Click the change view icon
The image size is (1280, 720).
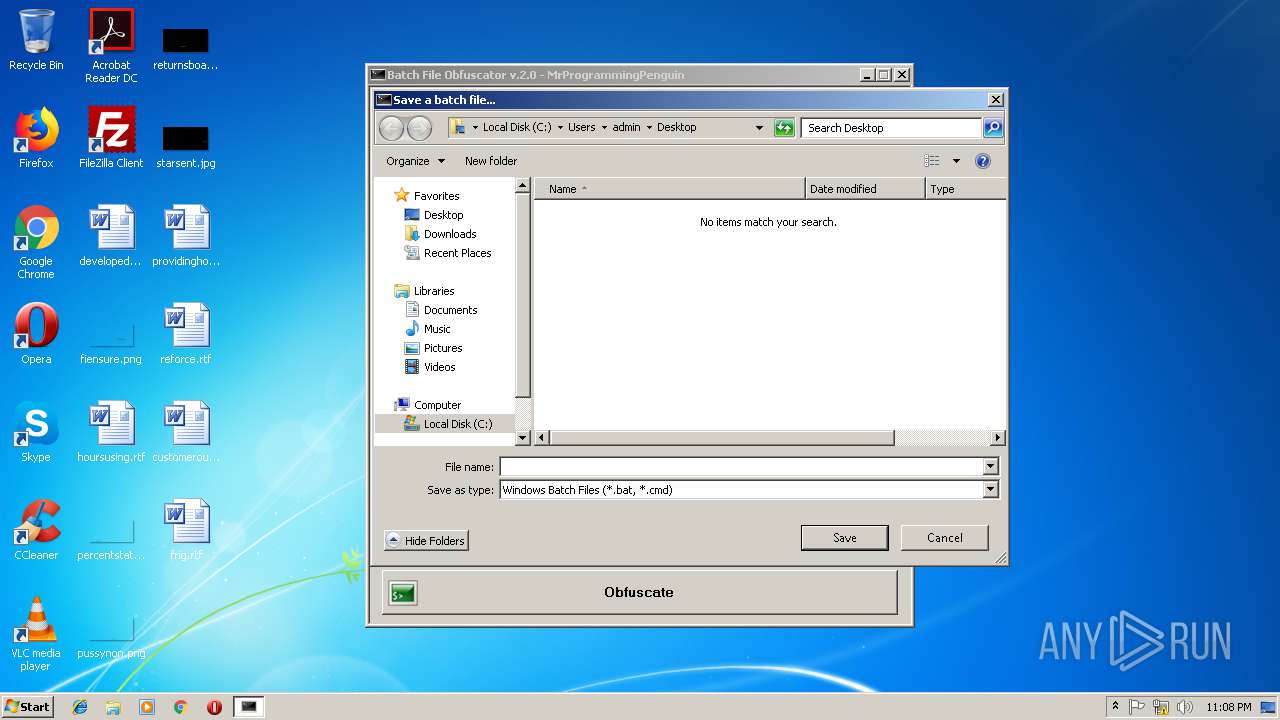tap(932, 161)
